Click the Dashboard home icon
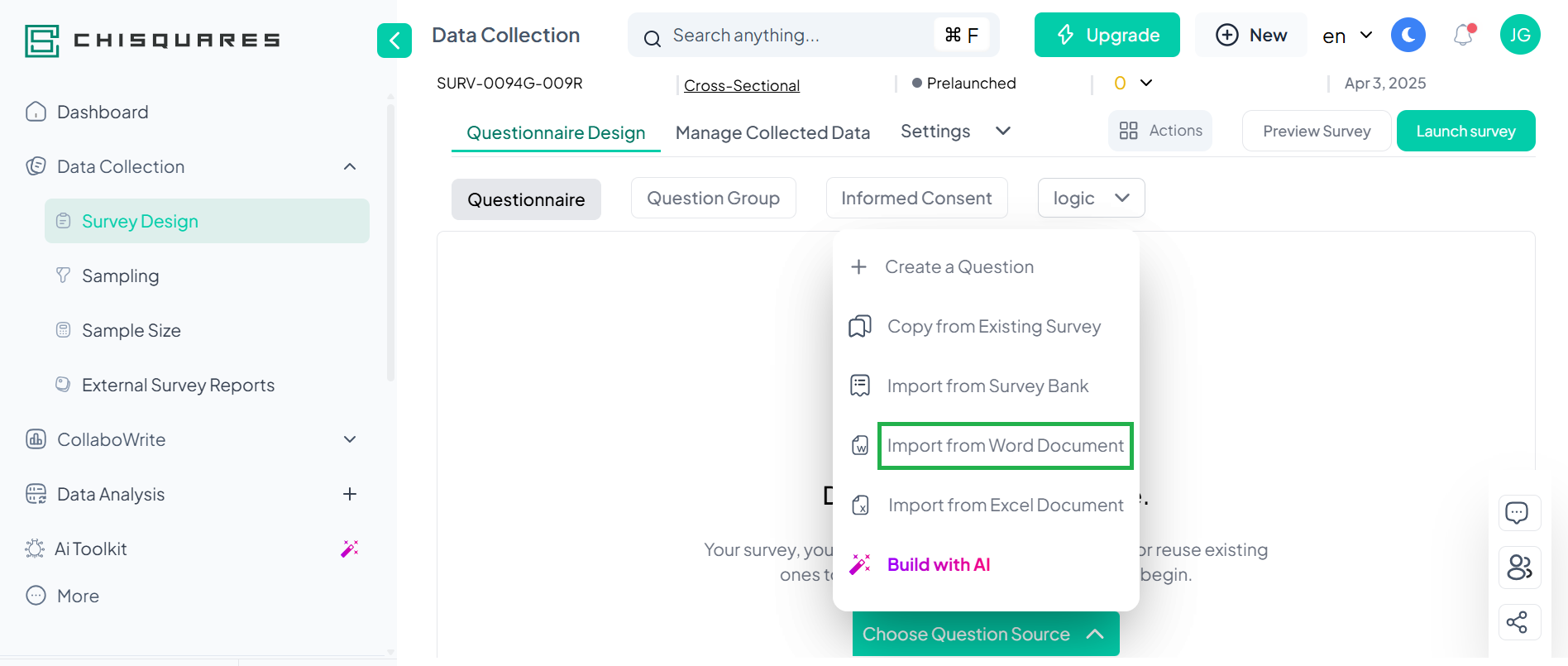Image resolution: width=1568 pixels, height=666 pixels. (x=36, y=112)
